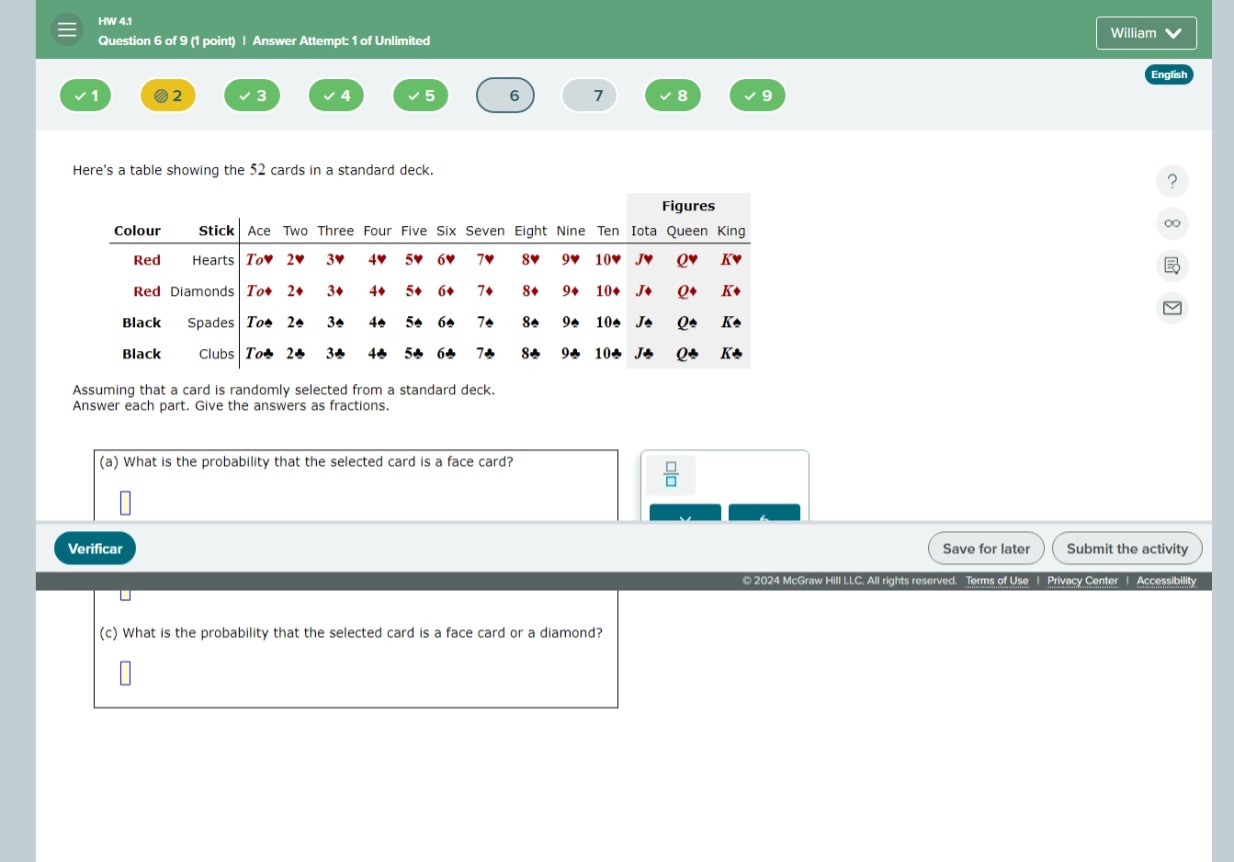1234x862 pixels.
Task: Open the Privacy Center link
Action: [1082, 581]
